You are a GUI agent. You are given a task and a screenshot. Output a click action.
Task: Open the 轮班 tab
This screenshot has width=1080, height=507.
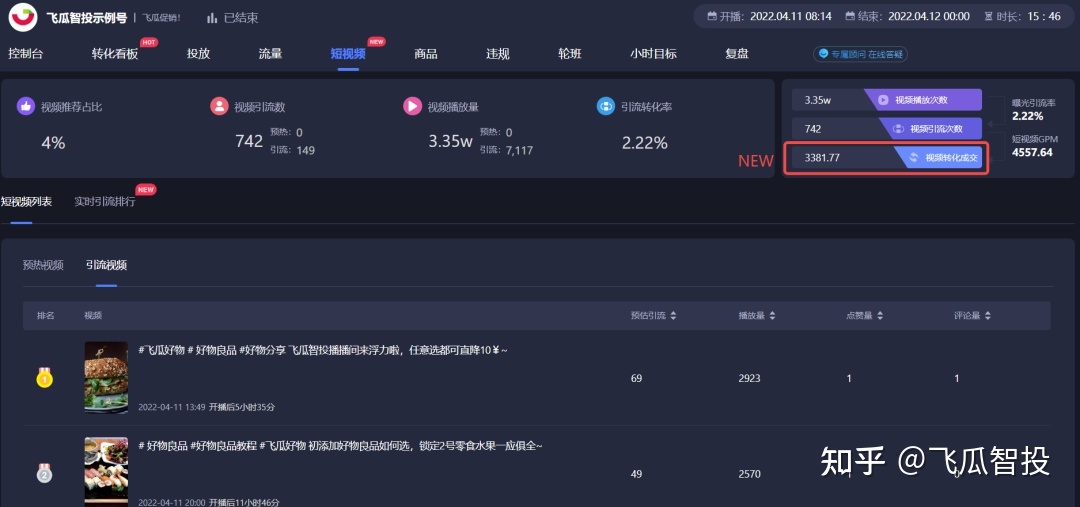tap(570, 54)
